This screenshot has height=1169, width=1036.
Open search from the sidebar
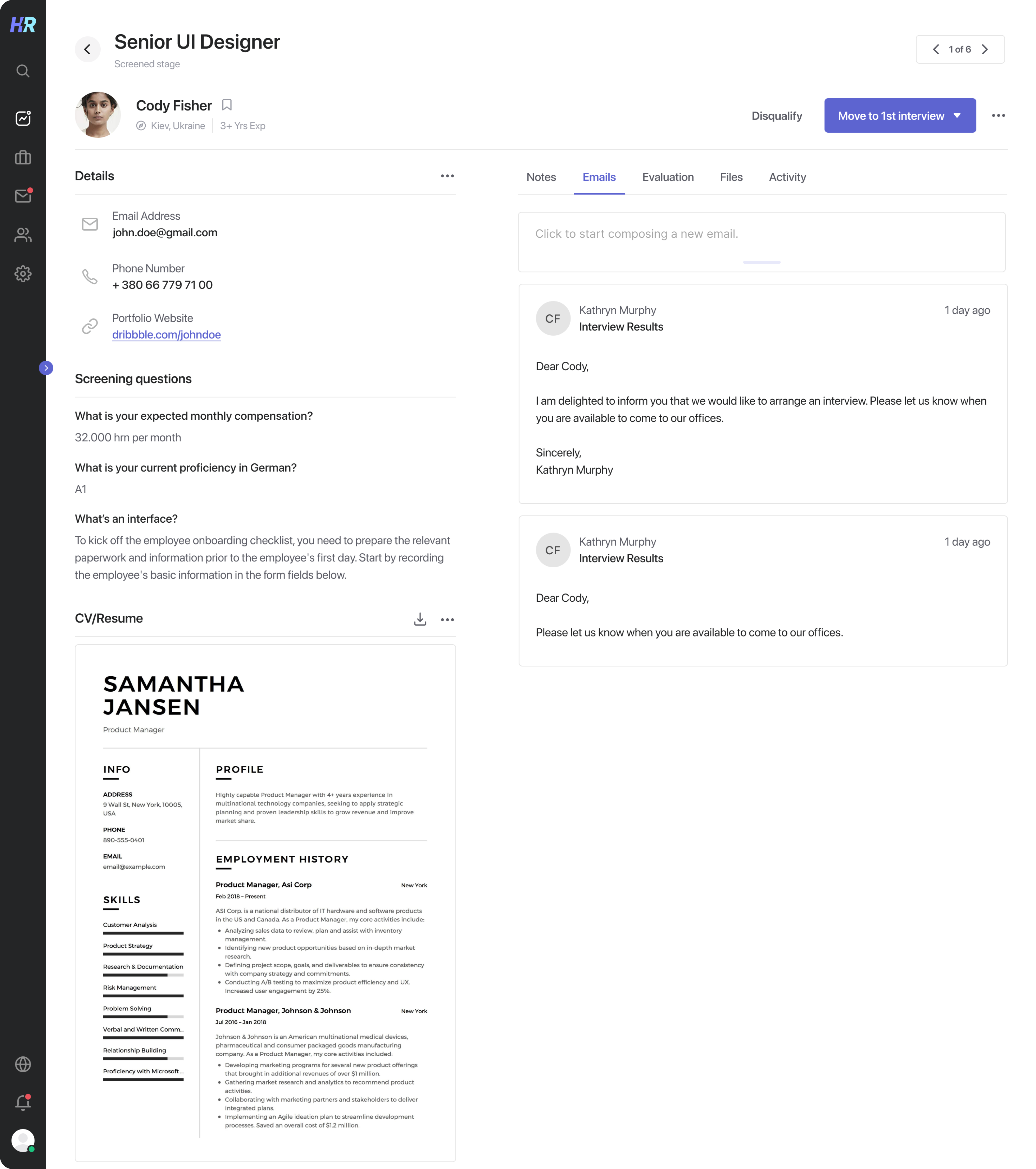point(23,71)
